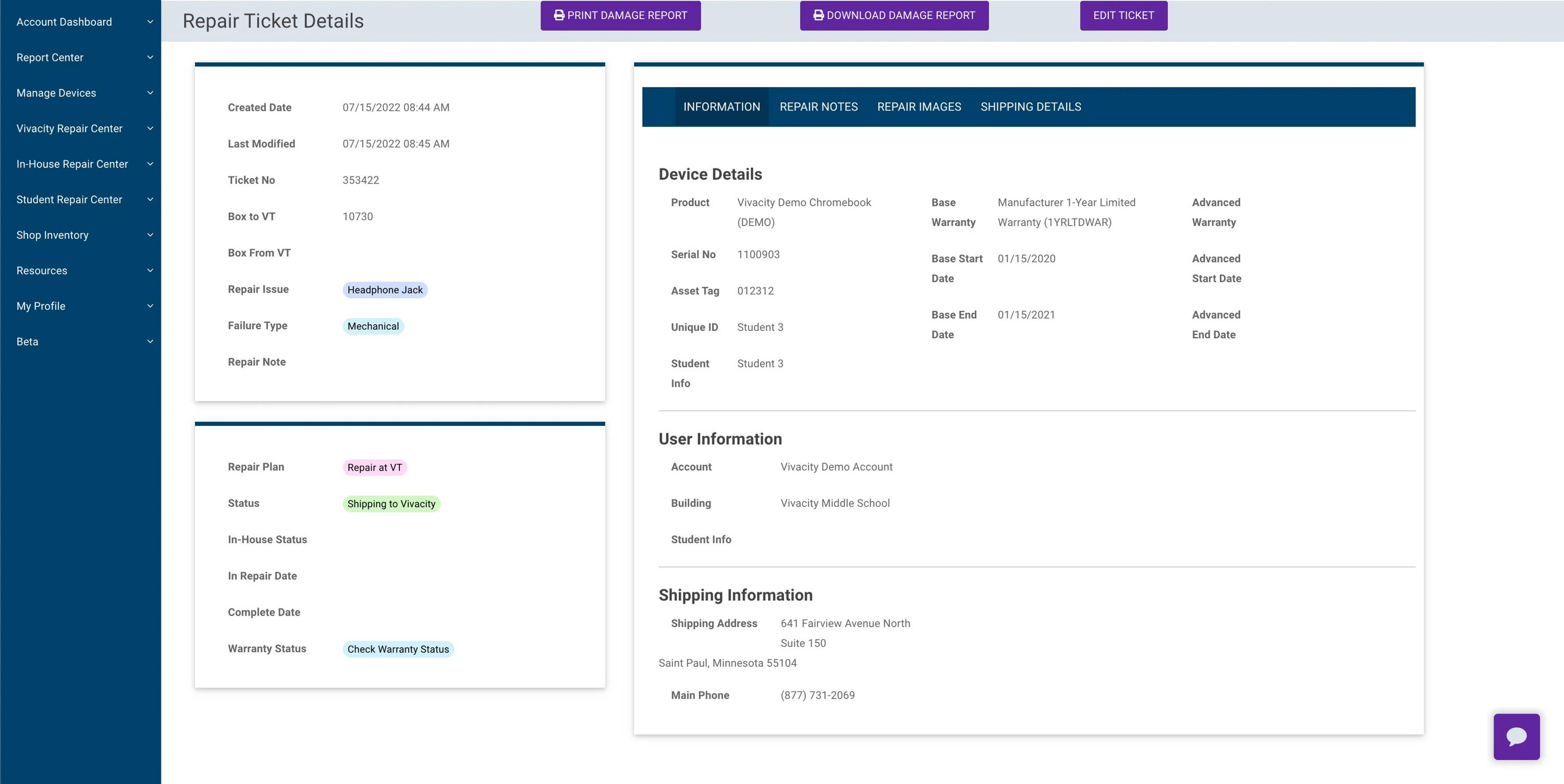Switch to the Repair Notes tab
This screenshot has height=784, width=1564.
coord(818,107)
